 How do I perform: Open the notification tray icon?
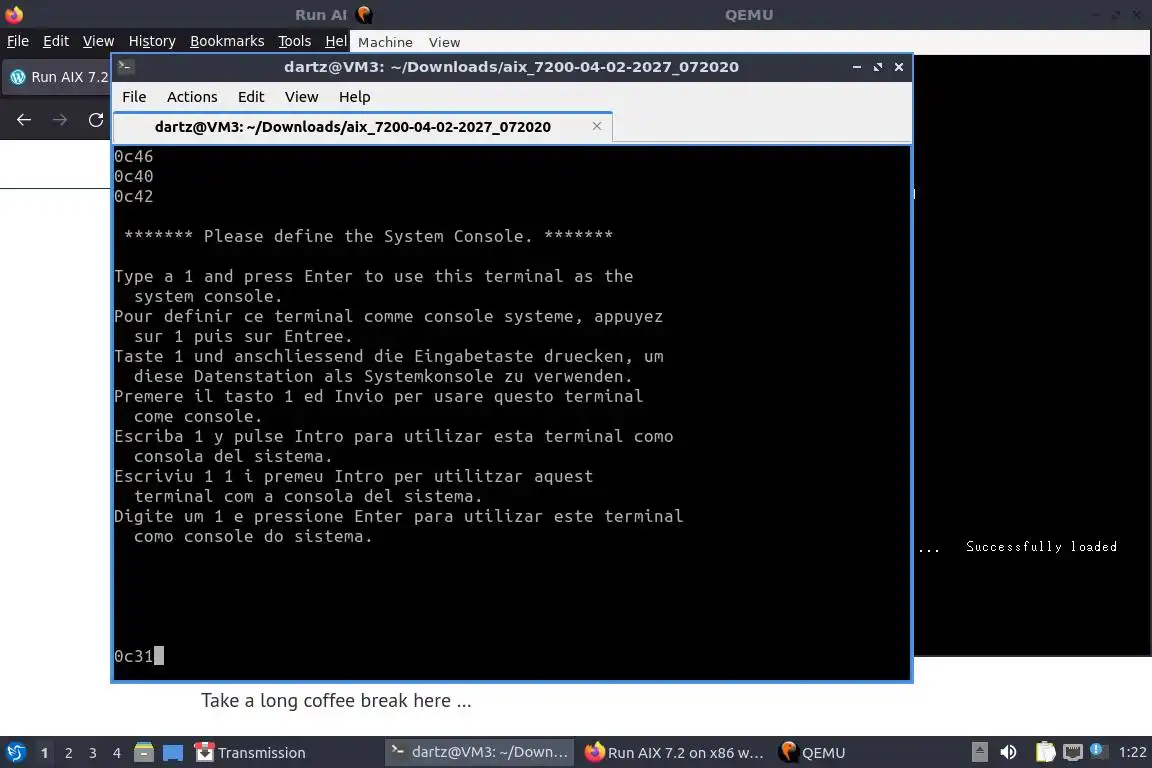(1098, 750)
